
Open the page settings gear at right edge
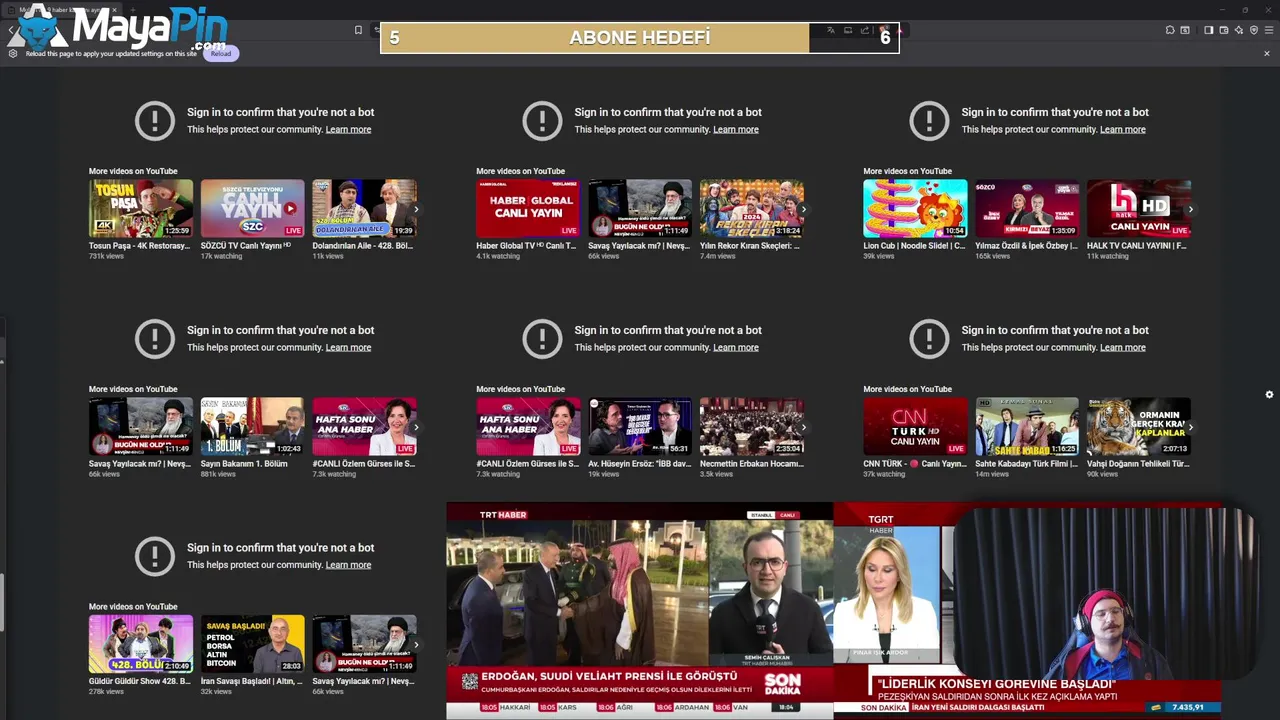point(1269,394)
